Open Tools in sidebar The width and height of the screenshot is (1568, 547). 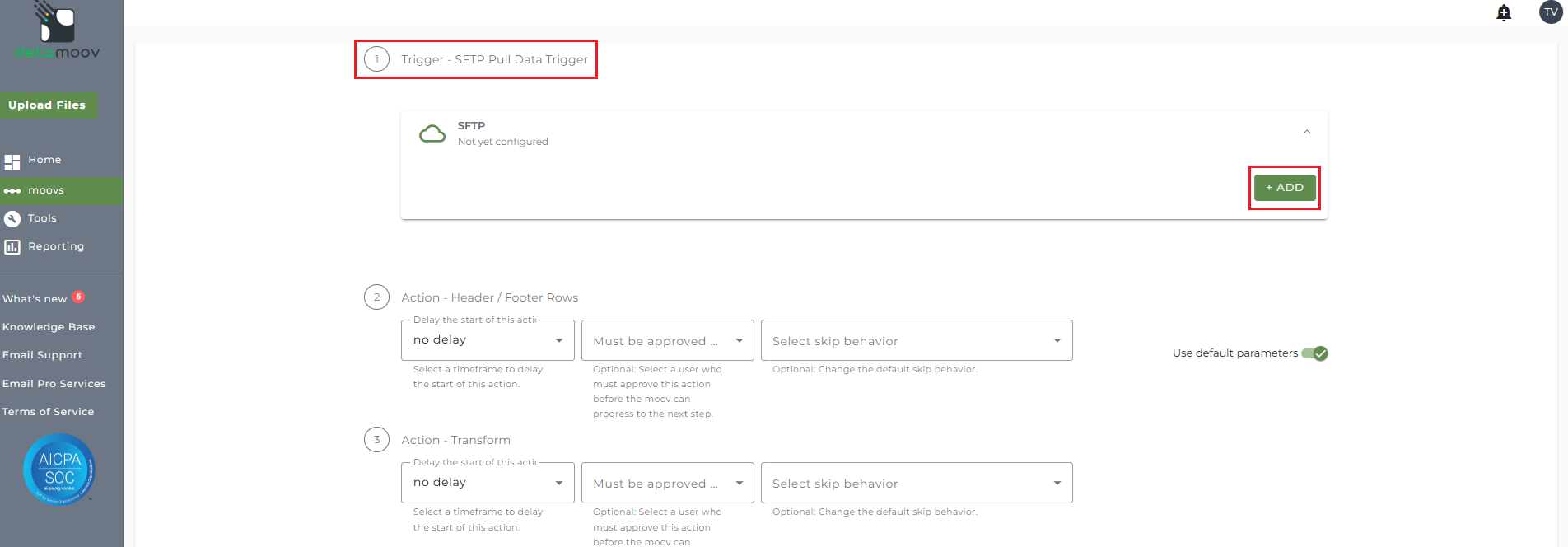[x=42, y=218]
